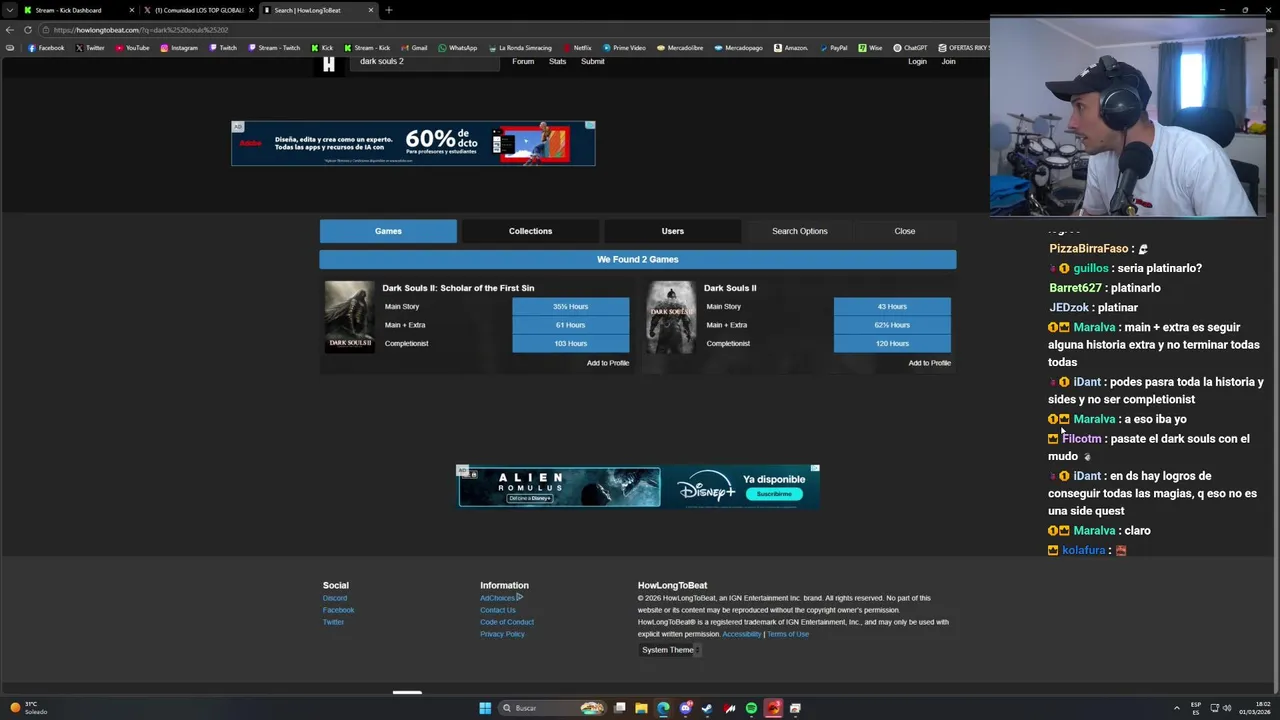Open the Contact Us footer link

pos(497,610)
